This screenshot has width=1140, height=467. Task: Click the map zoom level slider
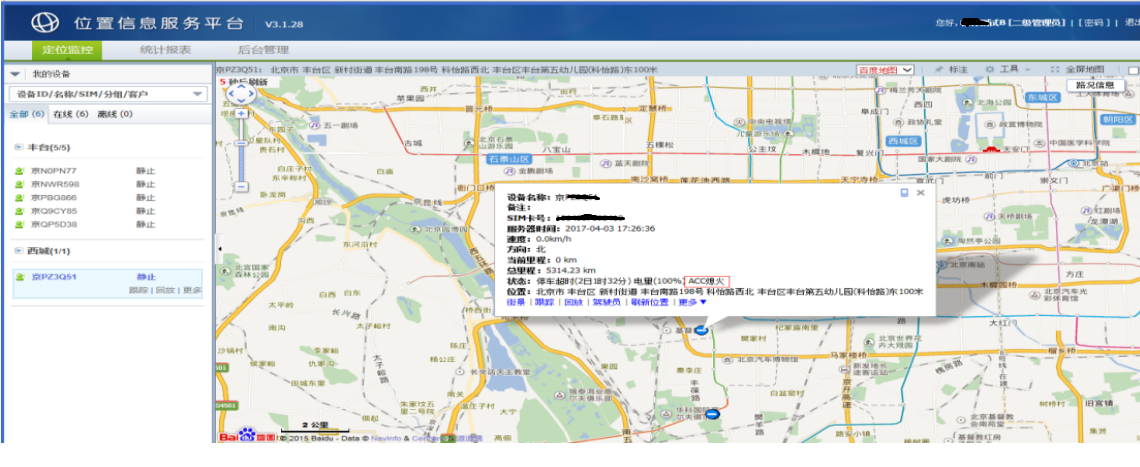click(x=241, y=150)
